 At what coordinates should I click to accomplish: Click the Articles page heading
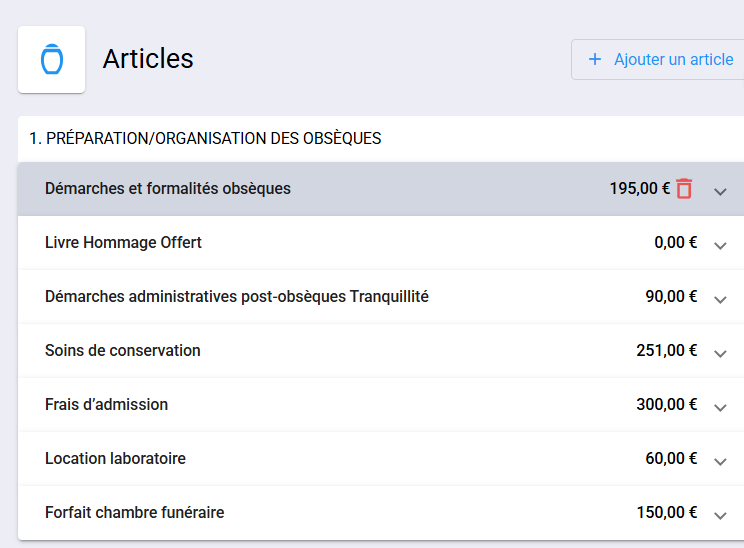[148, 59]
